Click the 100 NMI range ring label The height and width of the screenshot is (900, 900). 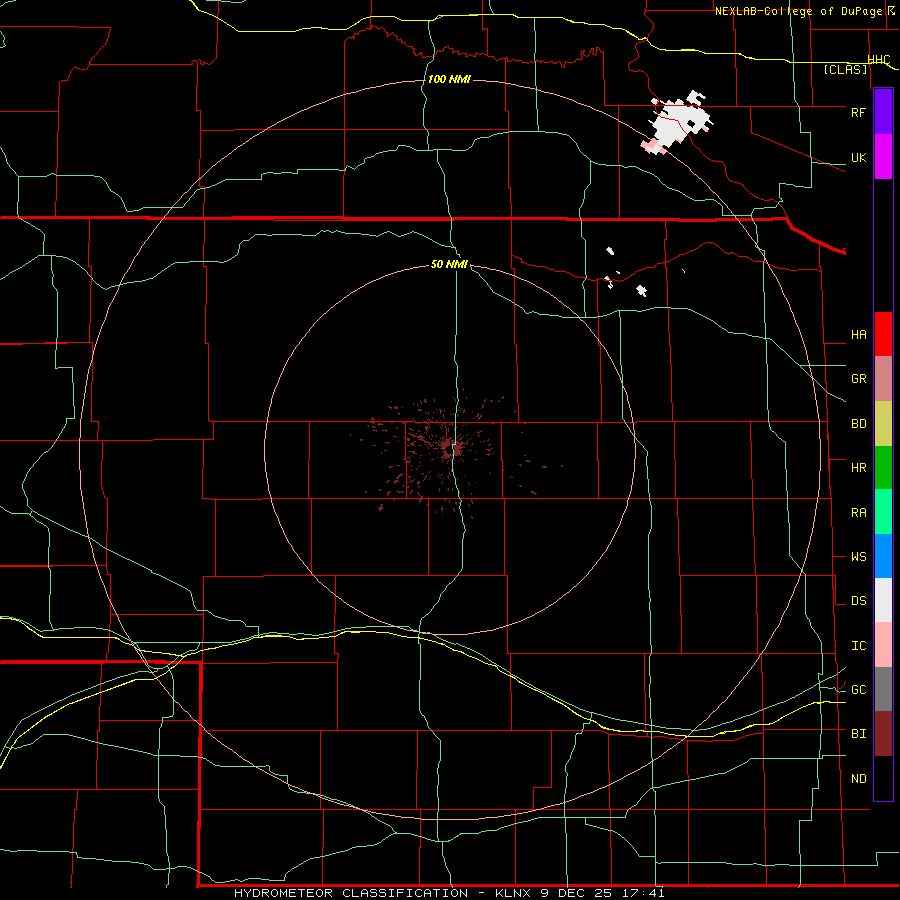pyautogui.click(x=449, y=79)
